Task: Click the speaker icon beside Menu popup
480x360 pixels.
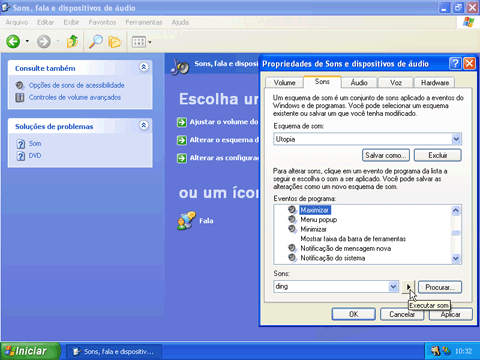Action: pos(292,219)
